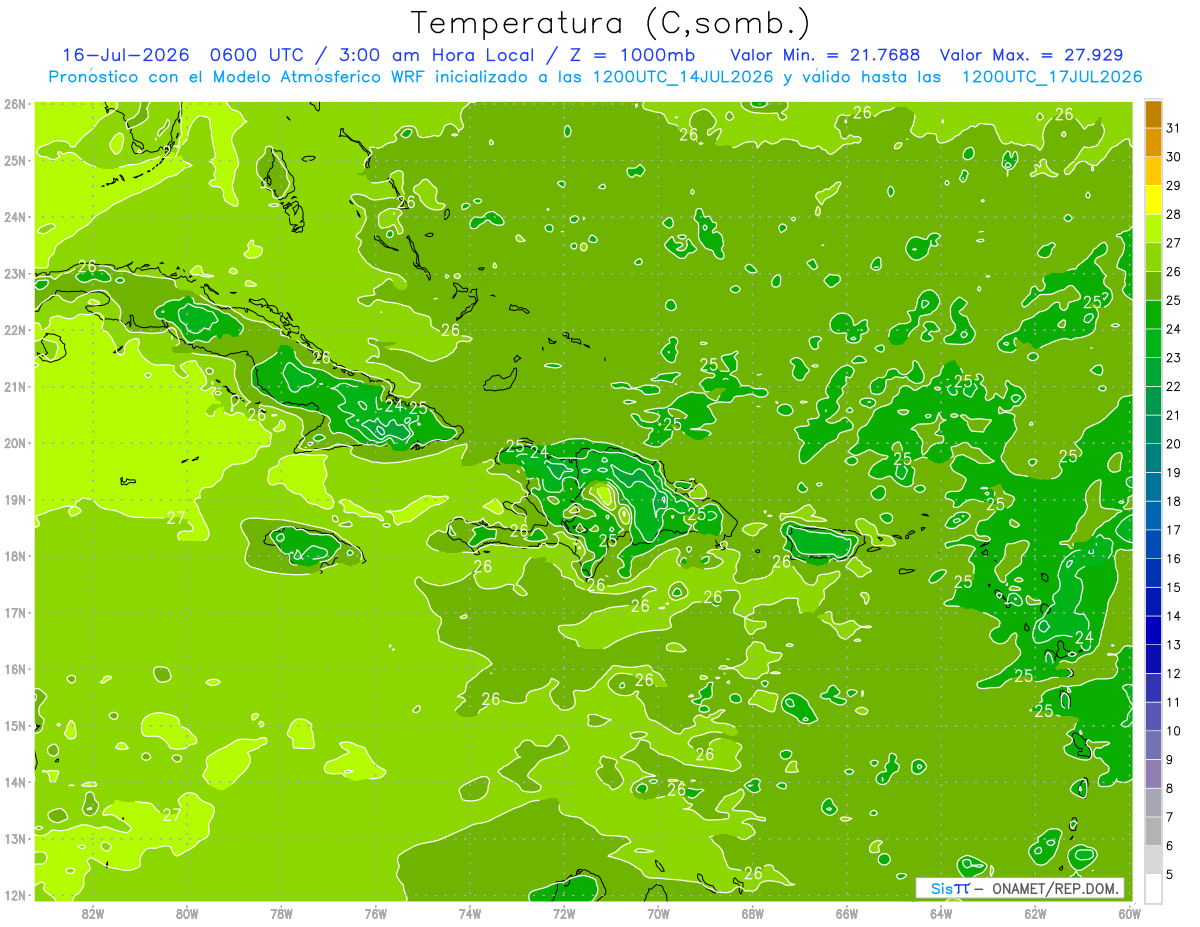Click the '5' color scale label
1200x927 pixels.
click(x=1170, y=874)
